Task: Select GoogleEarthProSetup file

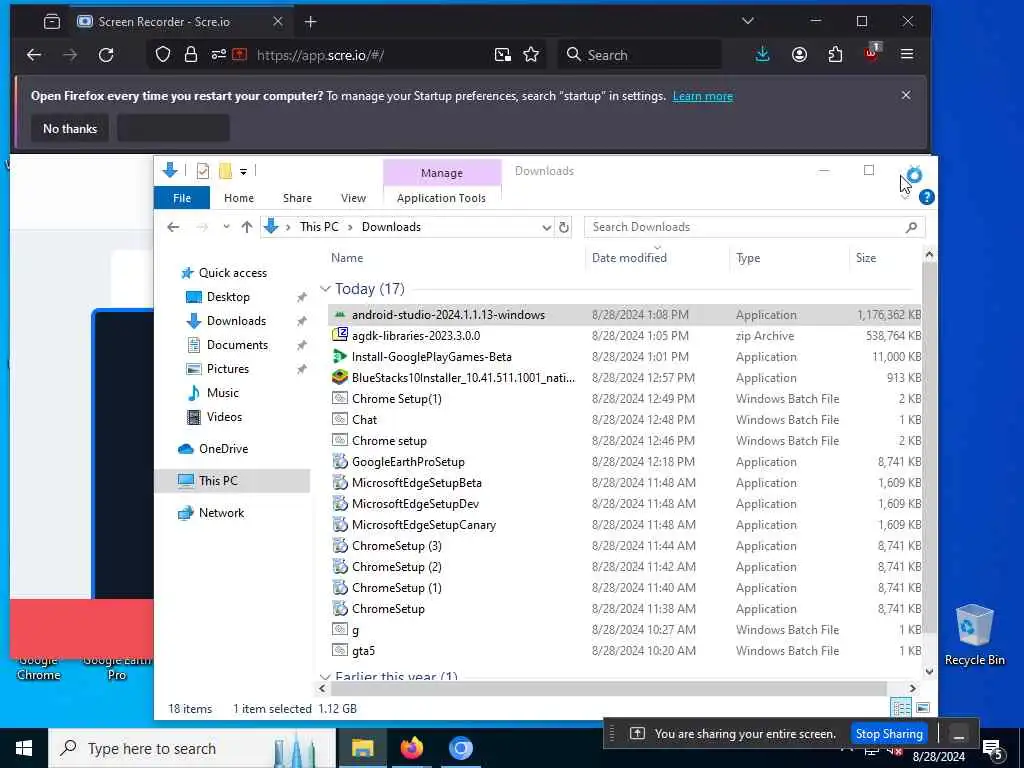Action: 408,462
